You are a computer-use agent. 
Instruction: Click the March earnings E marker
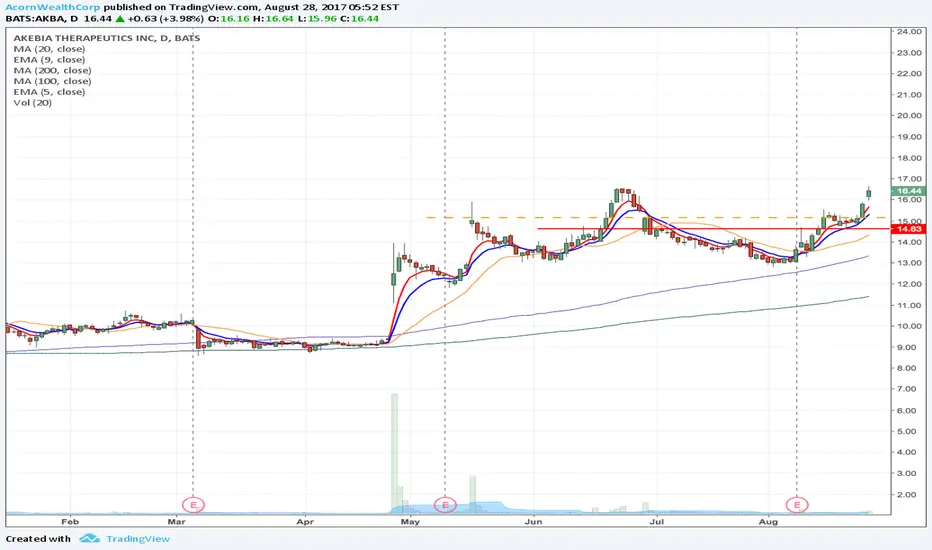click(x=193, y=505)
